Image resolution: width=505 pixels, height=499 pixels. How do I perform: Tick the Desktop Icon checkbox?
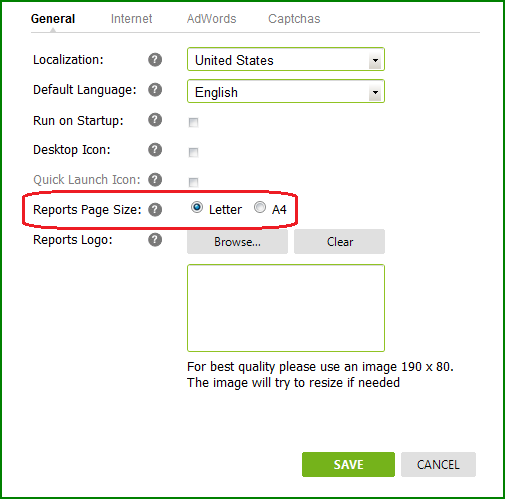193,152
